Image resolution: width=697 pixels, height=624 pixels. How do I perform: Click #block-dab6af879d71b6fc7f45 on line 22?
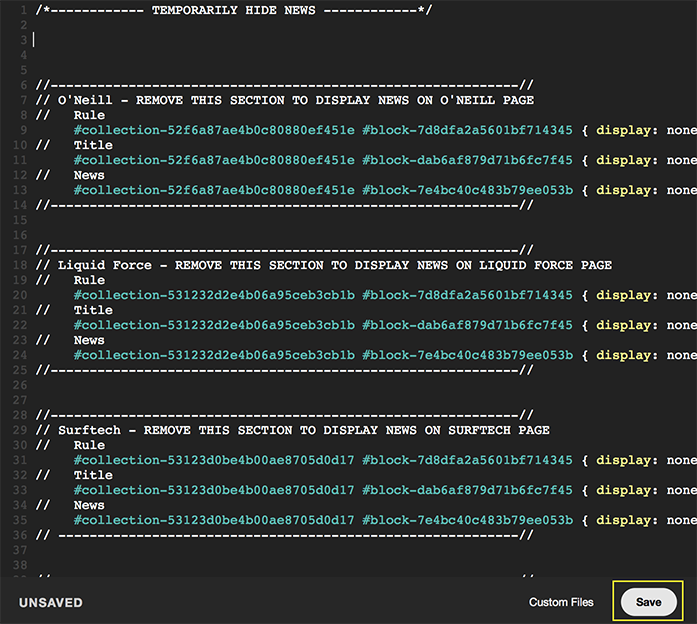(467, 325)
